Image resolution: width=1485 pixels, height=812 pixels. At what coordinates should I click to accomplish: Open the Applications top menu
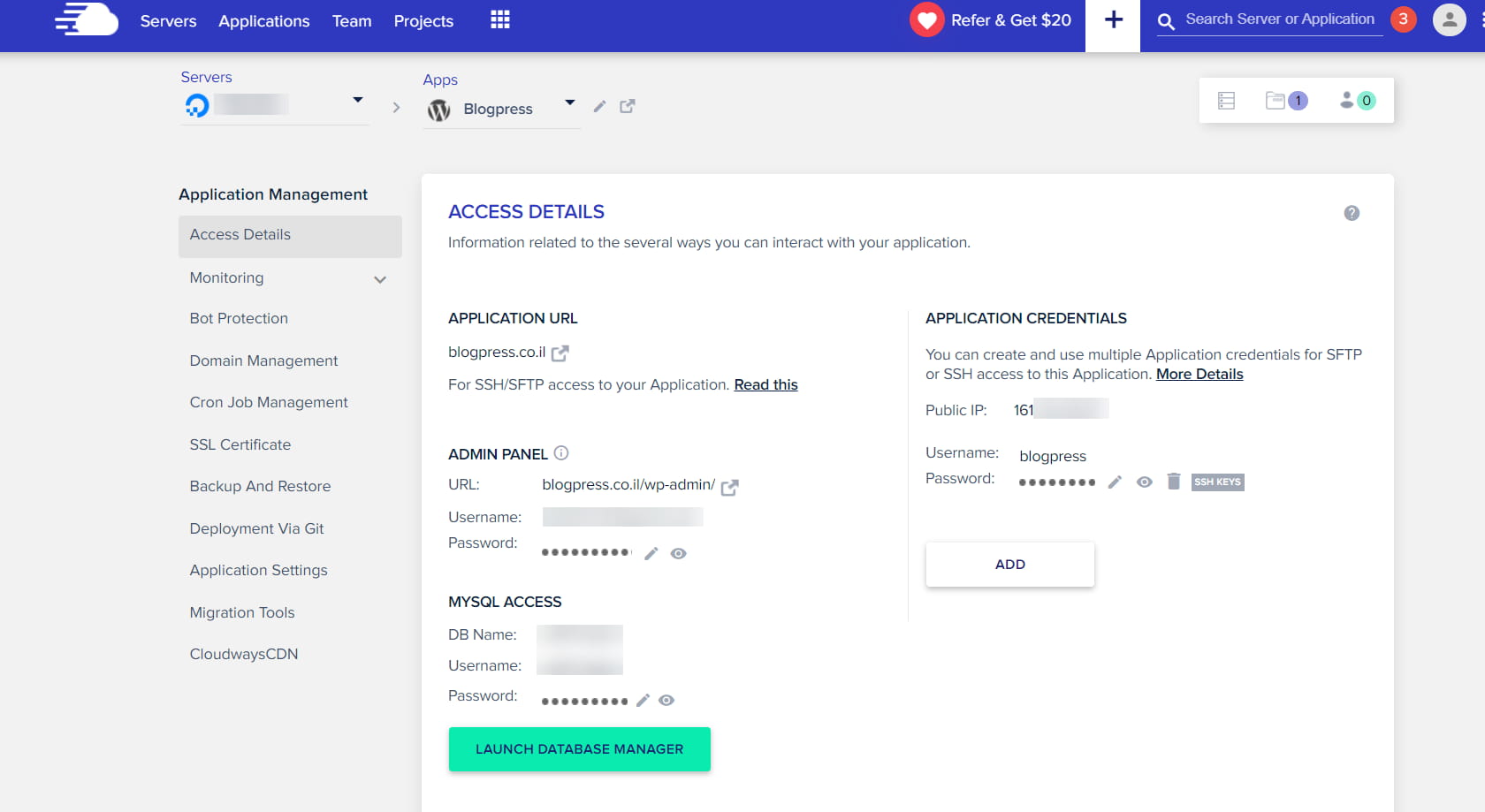[264, 21]
